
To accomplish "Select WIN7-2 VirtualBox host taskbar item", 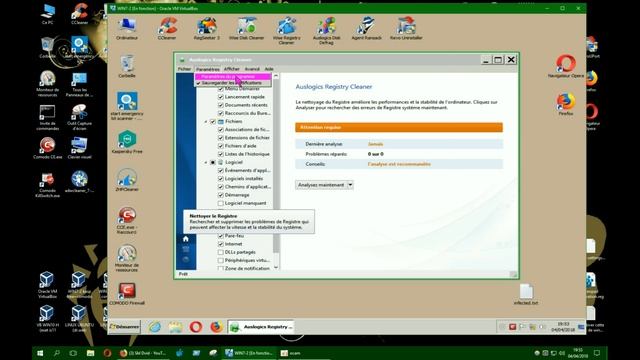I will pos(249,353).
